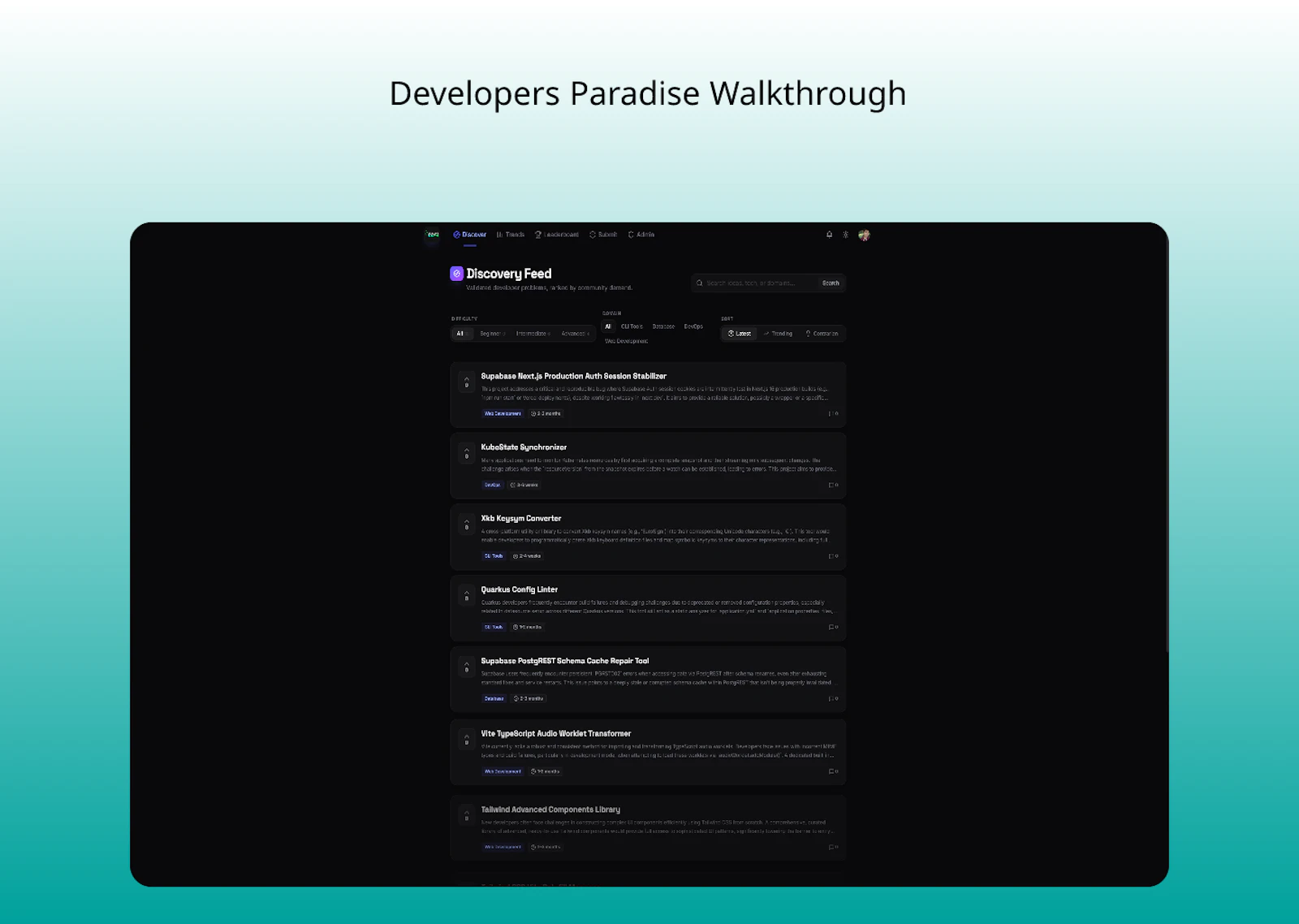
Task: Open the Quarkus Config Linter idea
Action: (520, 589)
